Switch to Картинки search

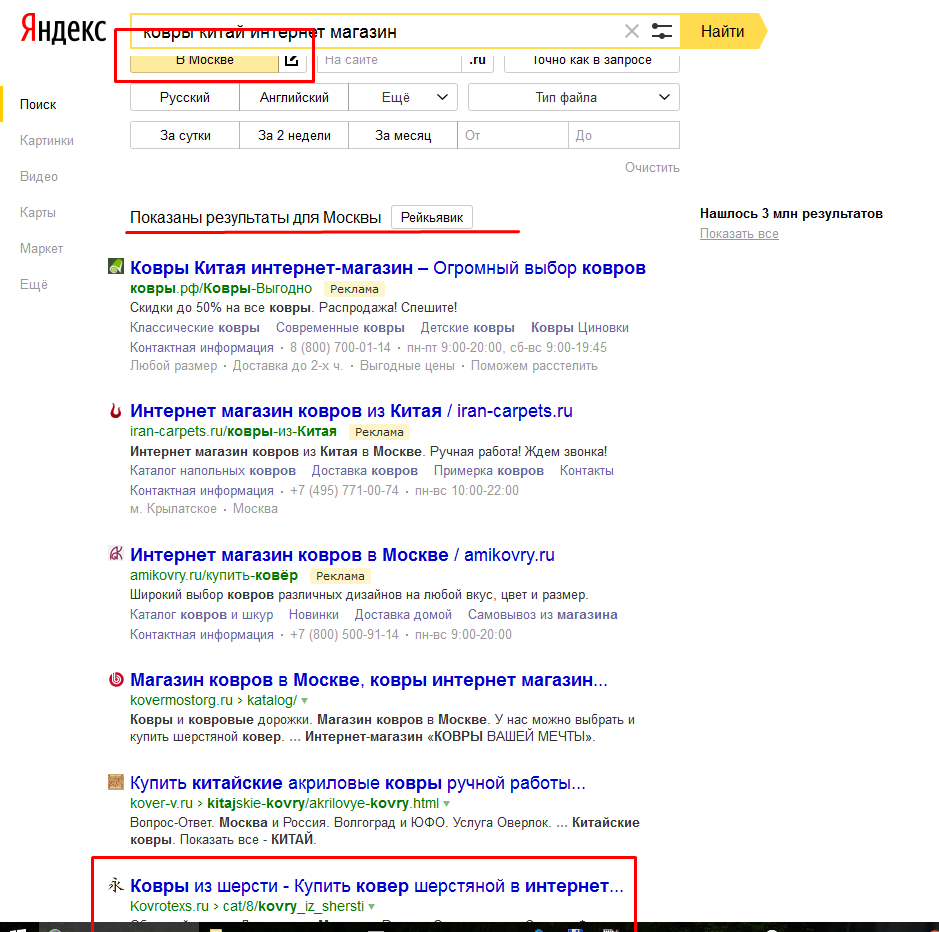(47, 140)
